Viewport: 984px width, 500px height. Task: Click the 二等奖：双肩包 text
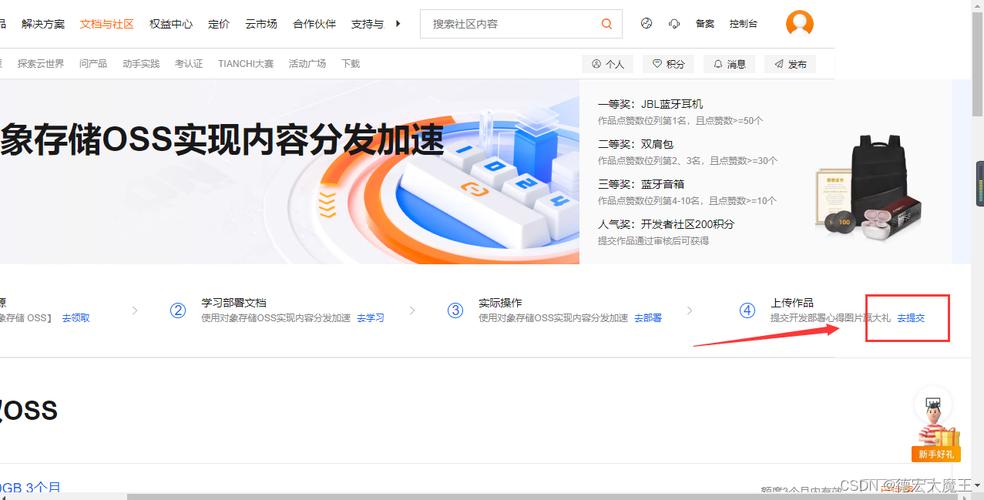click(636, 144)
